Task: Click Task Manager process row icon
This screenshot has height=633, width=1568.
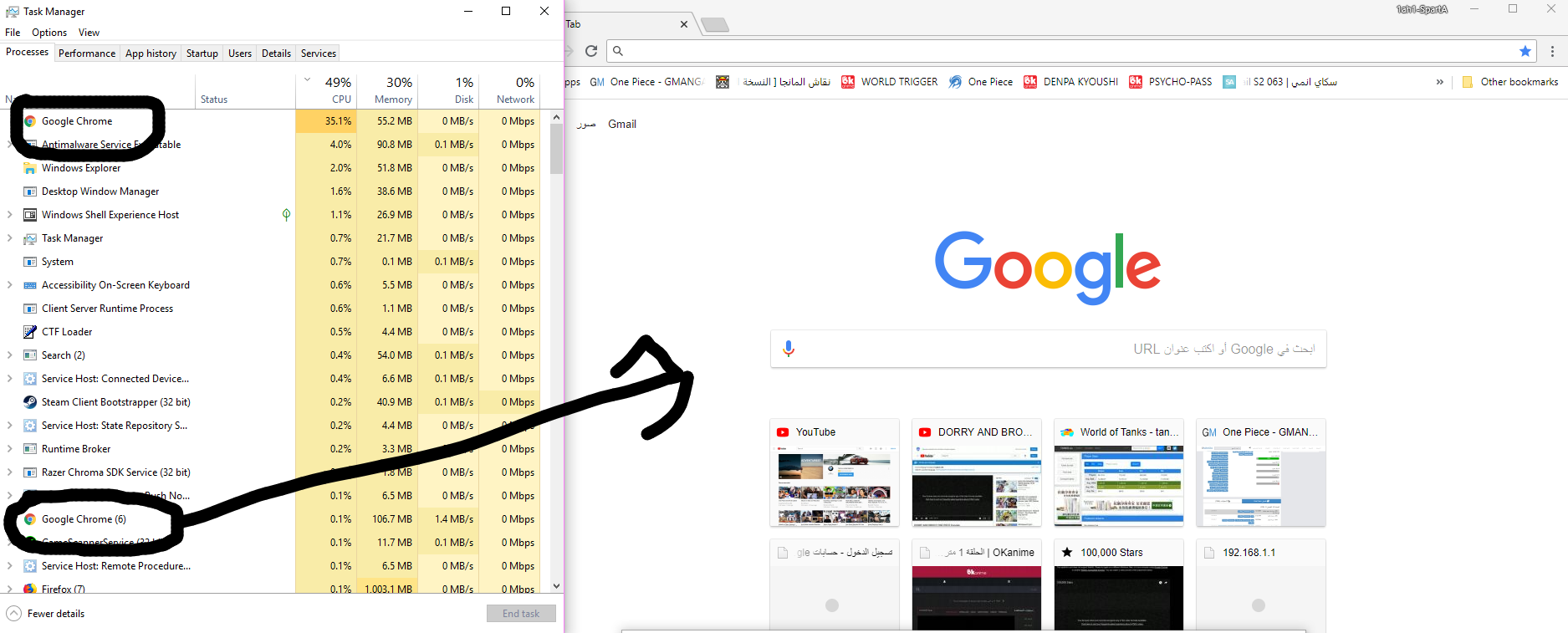Action: tap(30, 238)
